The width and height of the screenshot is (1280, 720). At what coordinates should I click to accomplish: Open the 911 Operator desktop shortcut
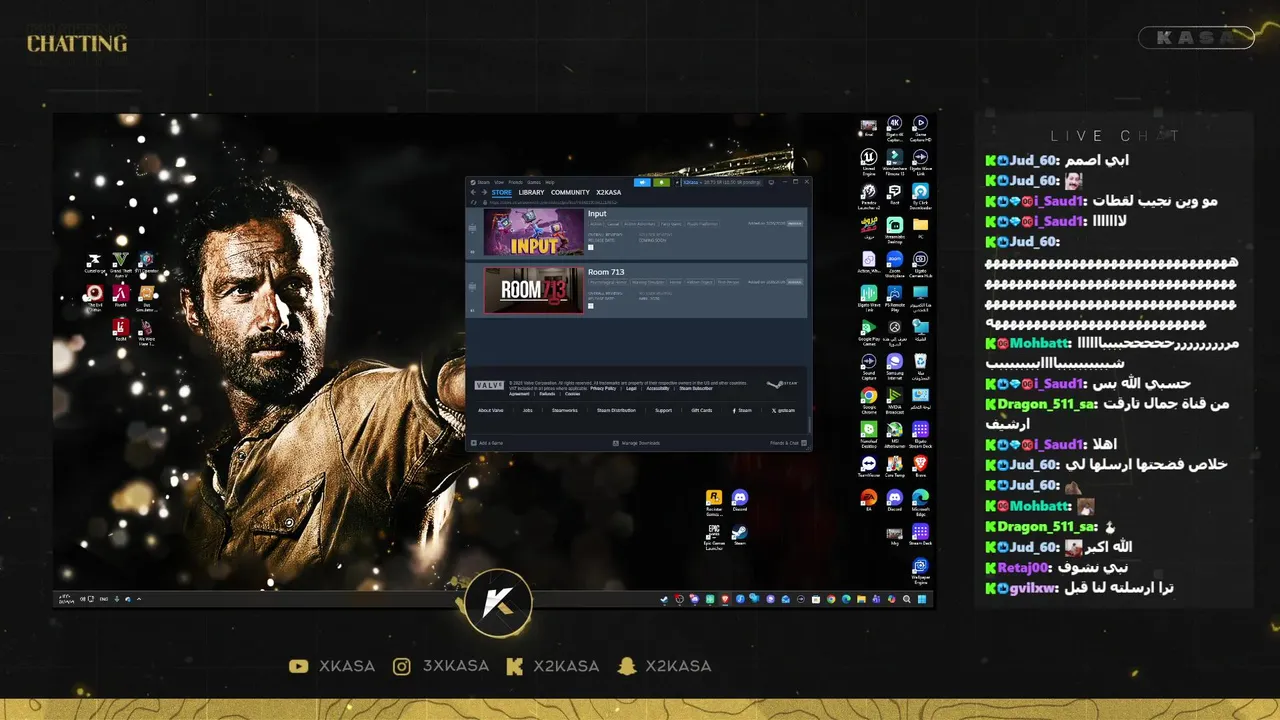click(147, 261)
